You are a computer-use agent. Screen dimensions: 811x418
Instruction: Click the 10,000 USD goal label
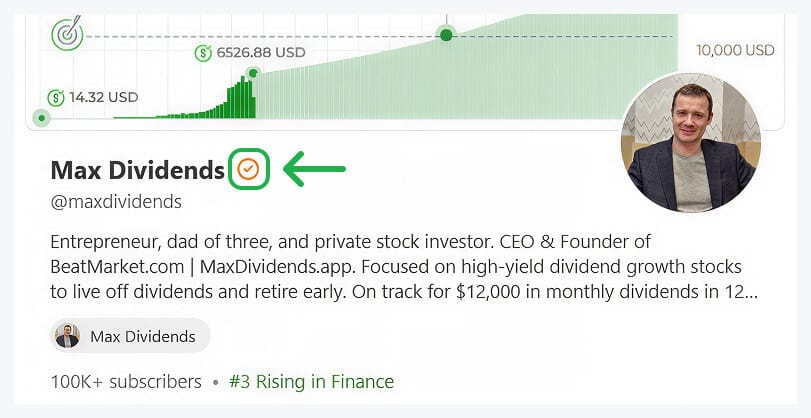tap(735, 50)
